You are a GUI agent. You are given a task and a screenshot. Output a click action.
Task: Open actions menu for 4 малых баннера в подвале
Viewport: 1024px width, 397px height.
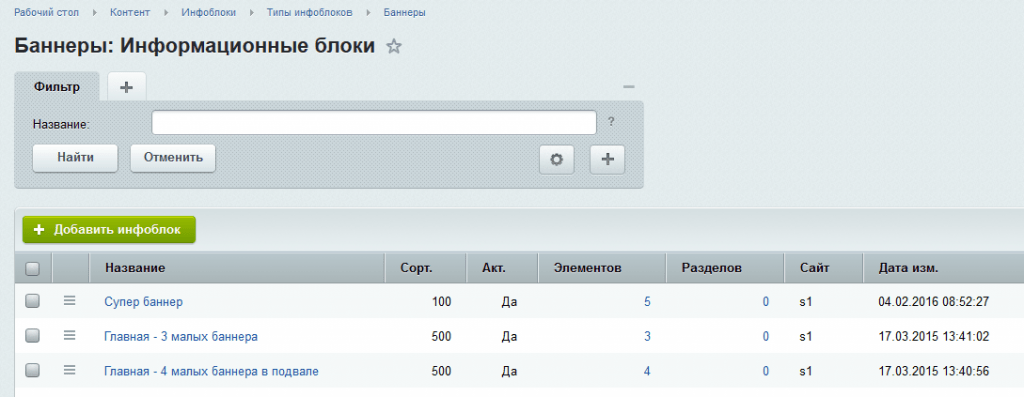(x=69, y=370)
